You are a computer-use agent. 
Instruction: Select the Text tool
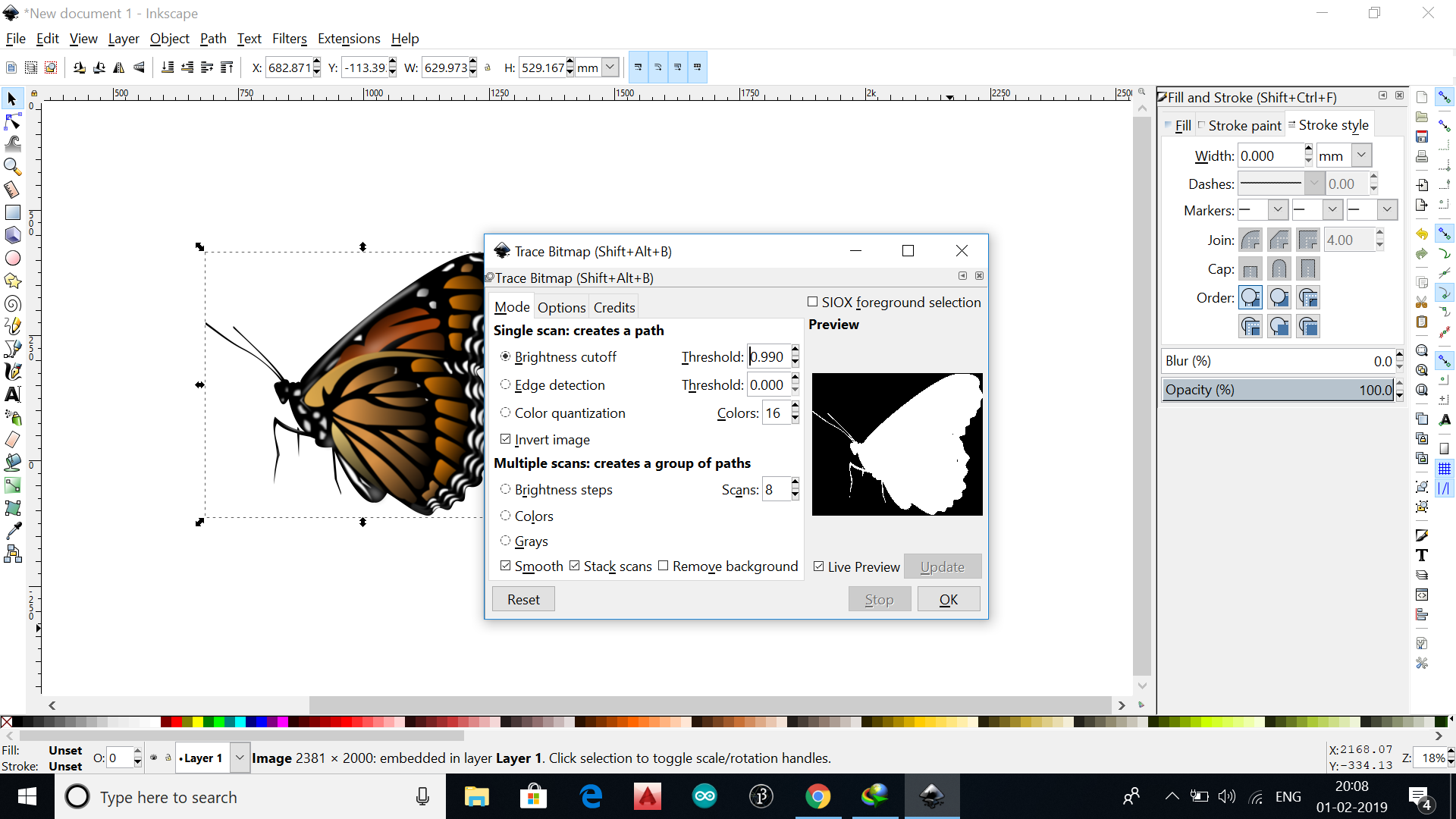(x=12, y=394)
